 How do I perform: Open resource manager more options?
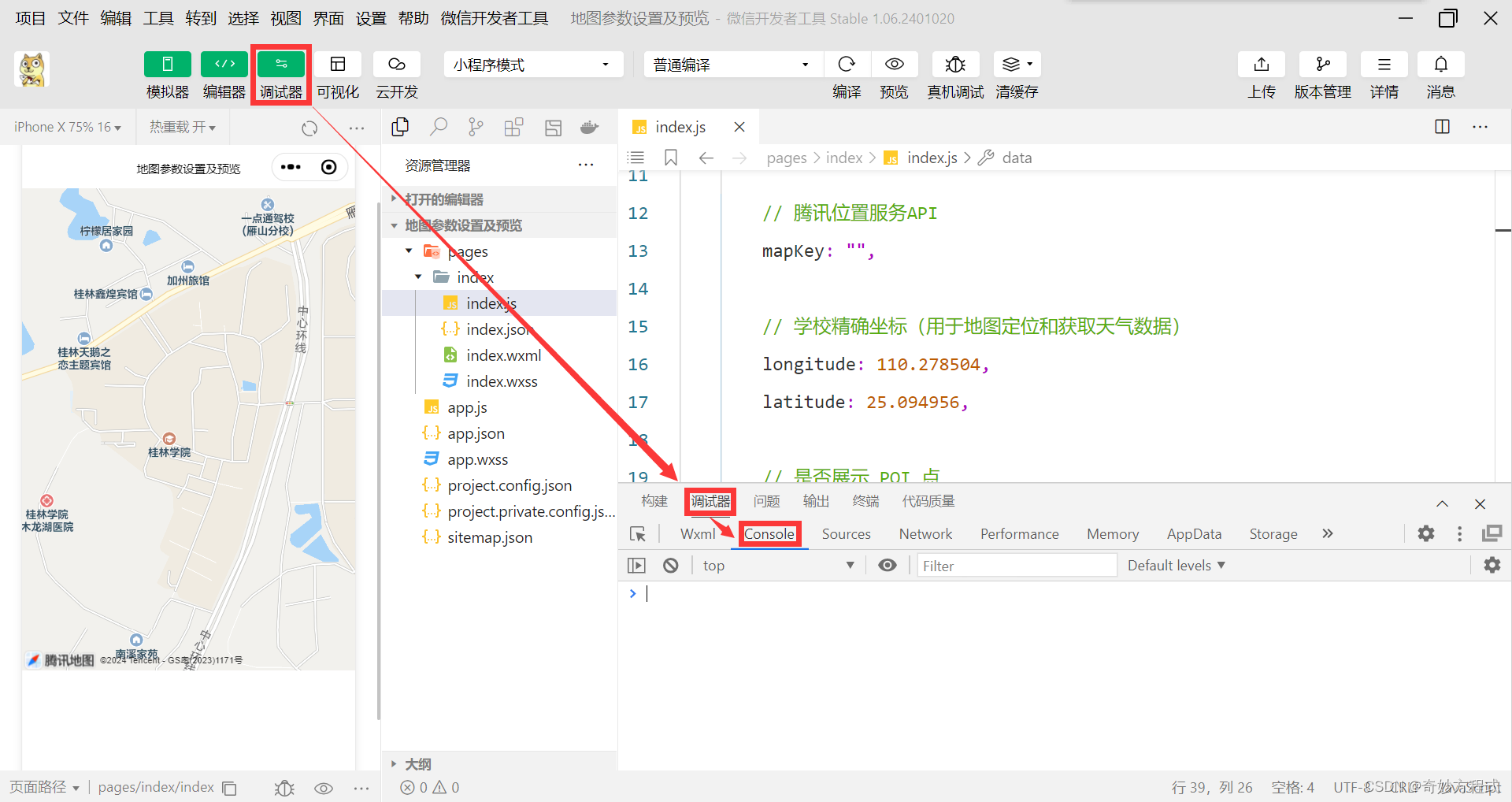tap(586, 165)
